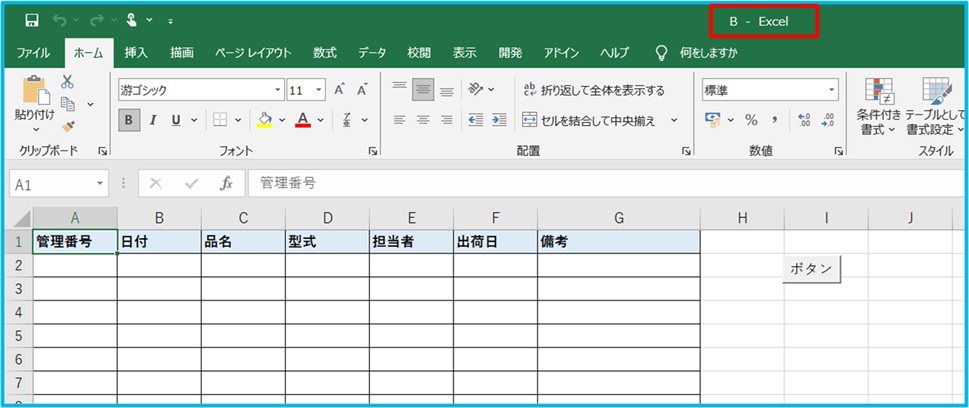
Task: Click the Increase Font Size icon
Action: [340, 90]
